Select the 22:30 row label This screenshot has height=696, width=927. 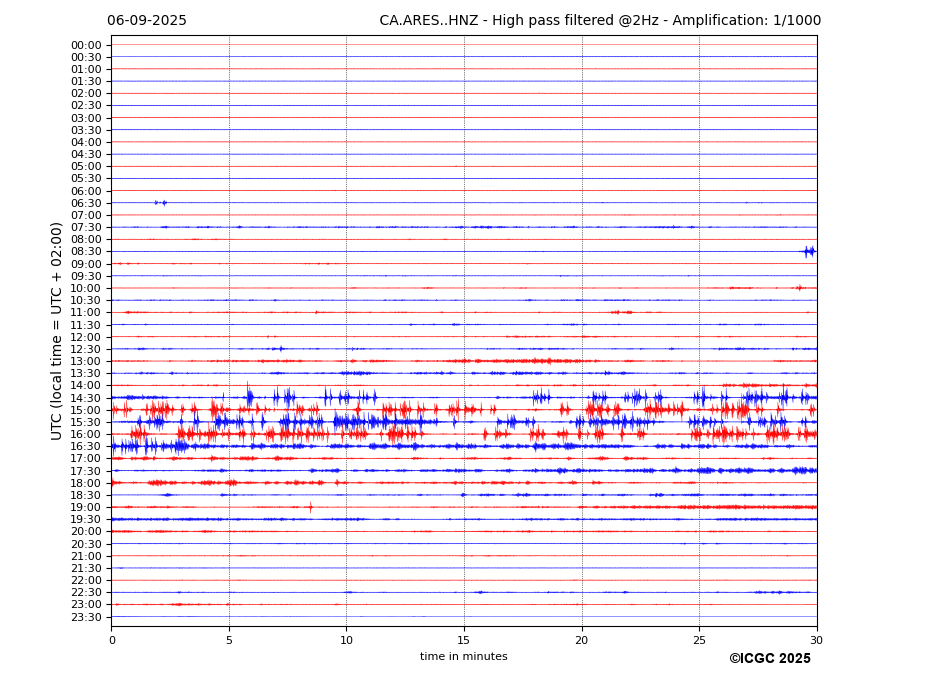[x=86, y=593]
